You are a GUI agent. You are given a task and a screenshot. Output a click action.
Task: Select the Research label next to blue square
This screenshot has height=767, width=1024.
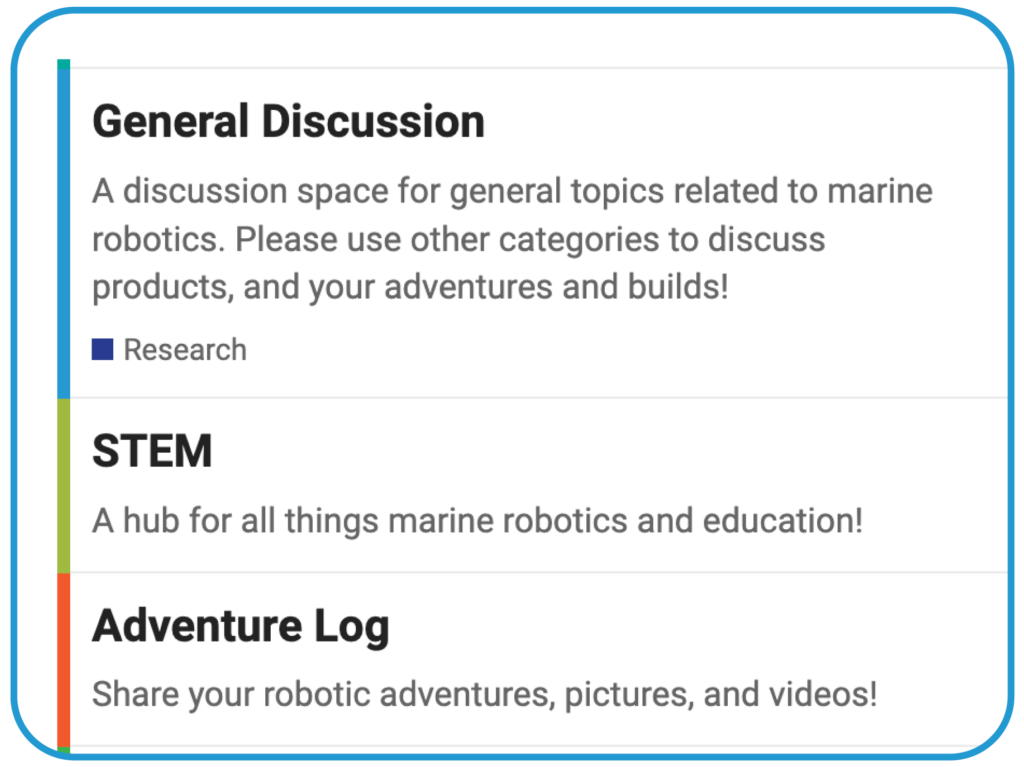click(184, 349)
